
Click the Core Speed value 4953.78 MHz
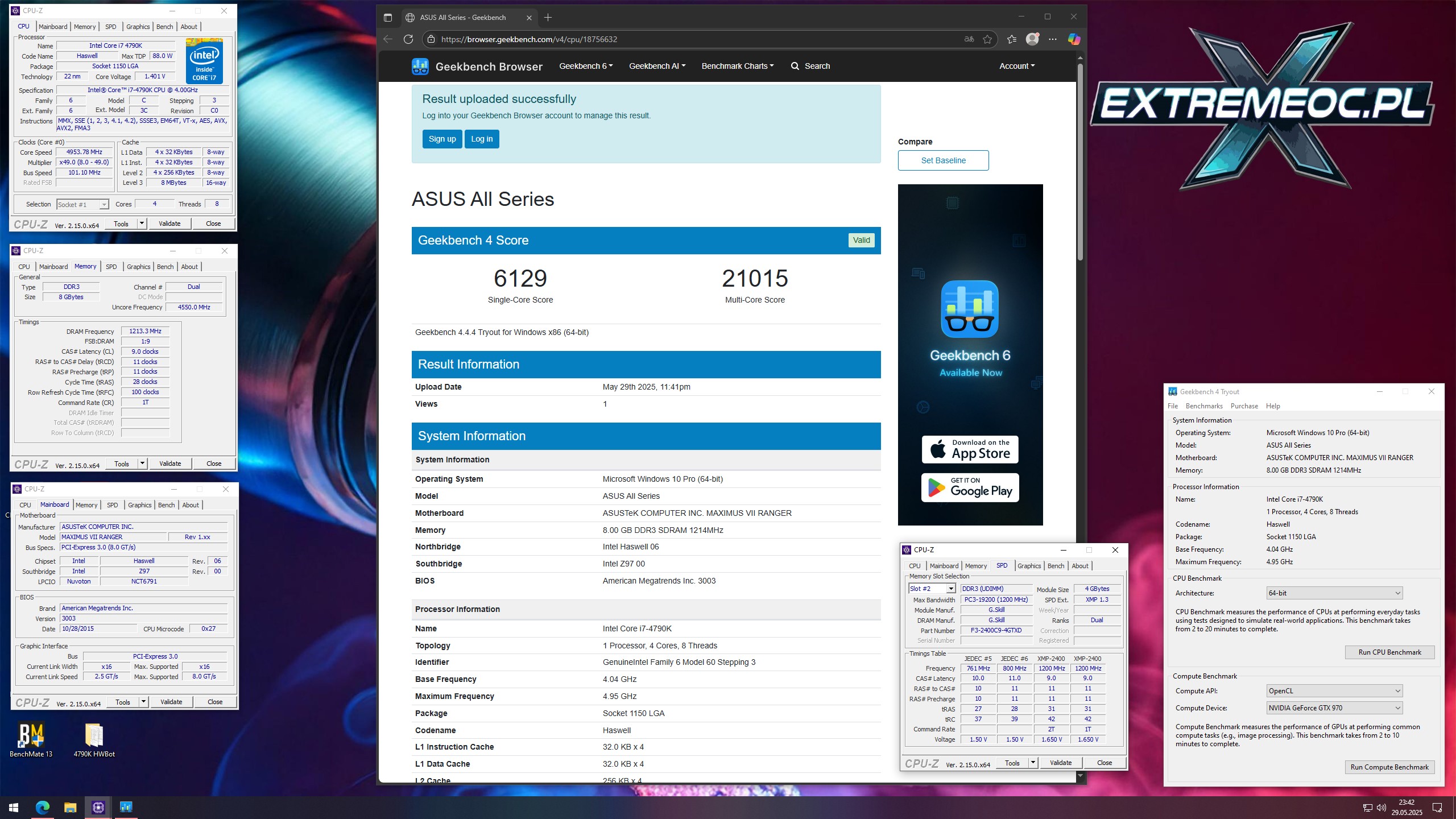tap(84, 152)
